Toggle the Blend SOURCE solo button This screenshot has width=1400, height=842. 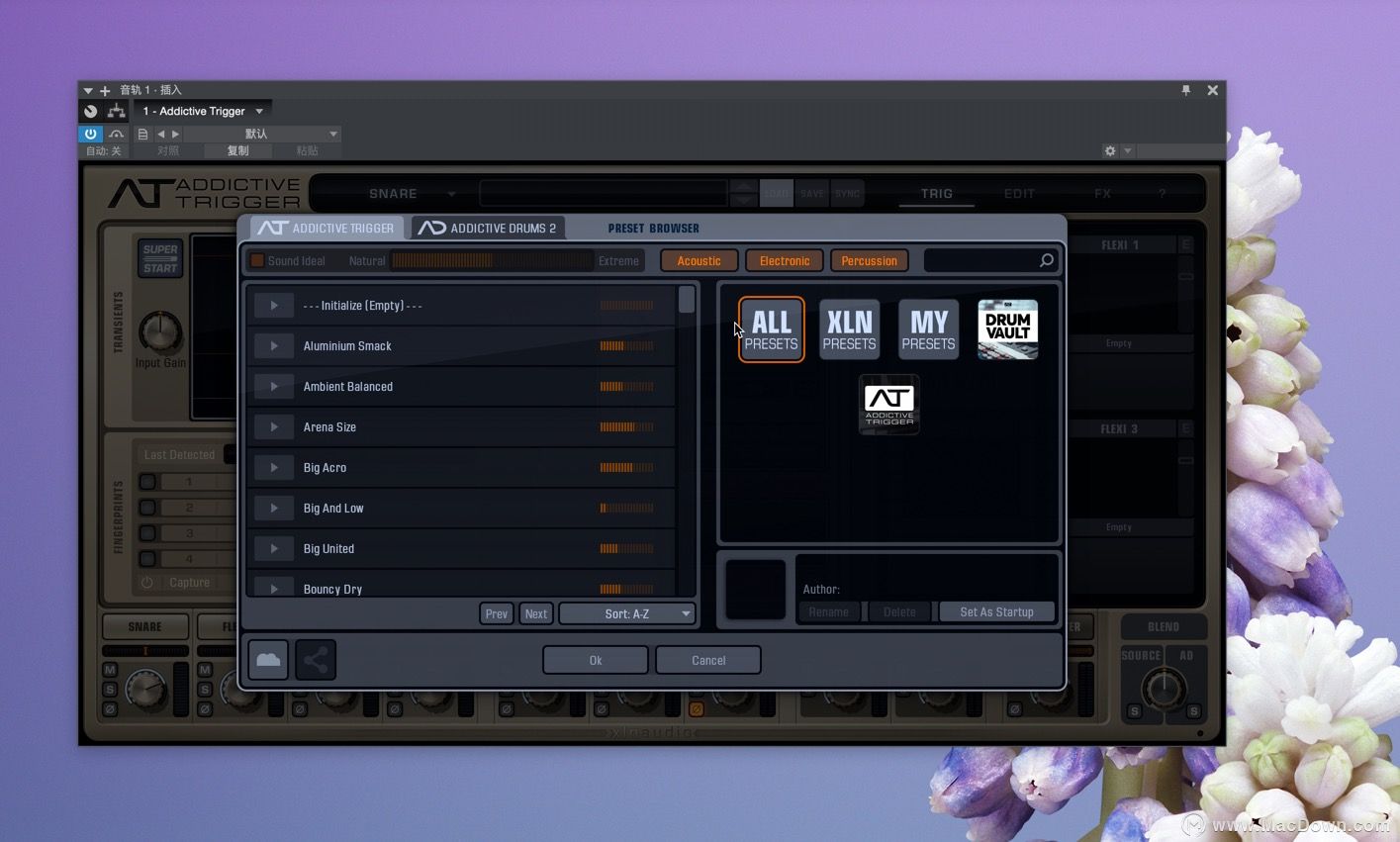click(1135, 711)
